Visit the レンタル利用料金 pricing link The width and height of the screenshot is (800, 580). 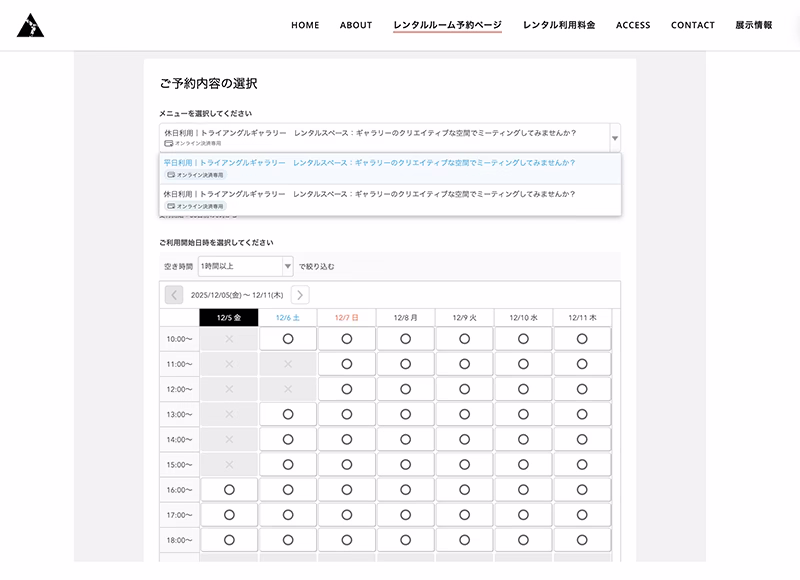click(556, 25)
